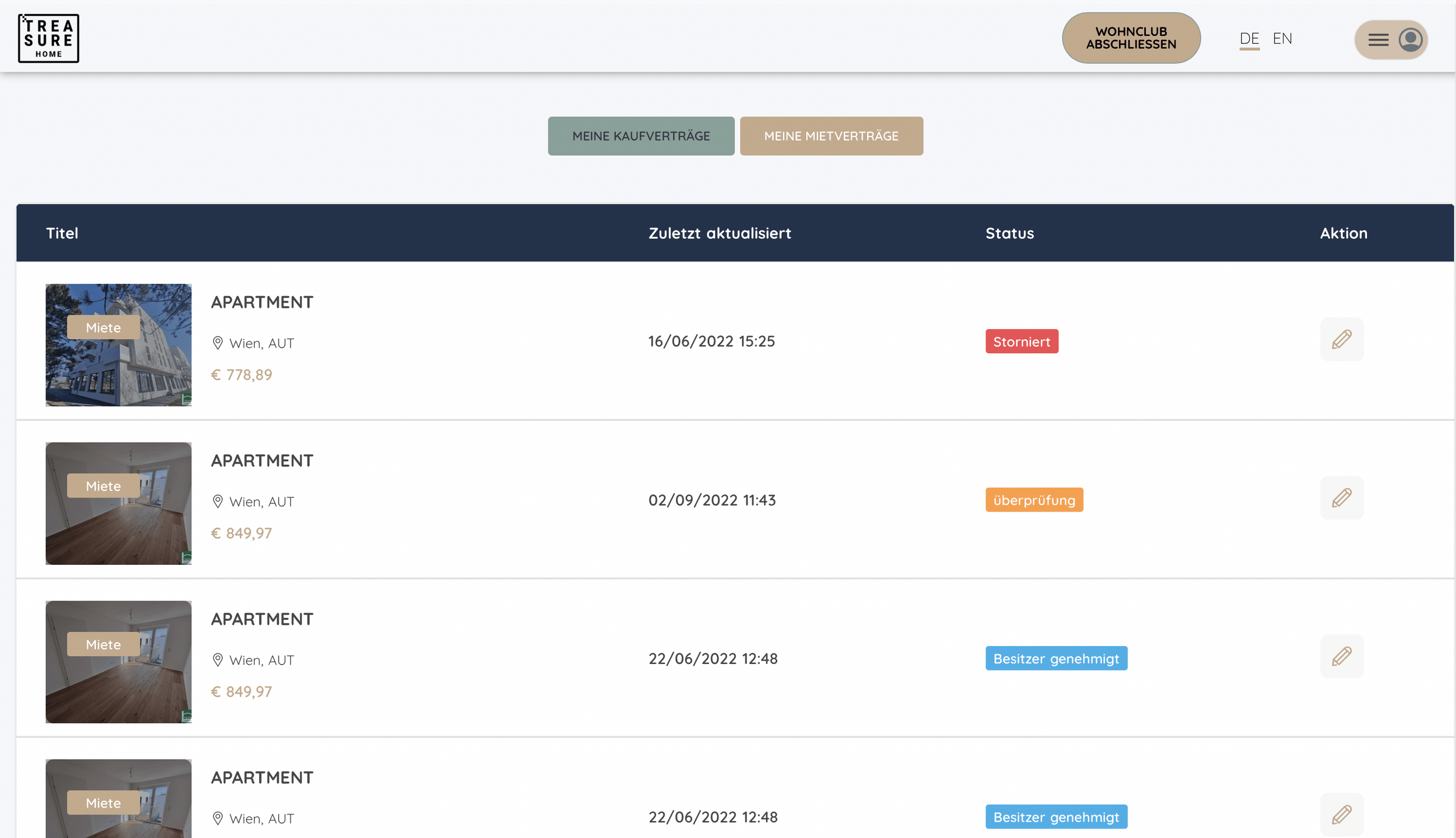The height and width of the screenshot is (838, 1456).
Task: Click the Status column header
Action: 1009,233
